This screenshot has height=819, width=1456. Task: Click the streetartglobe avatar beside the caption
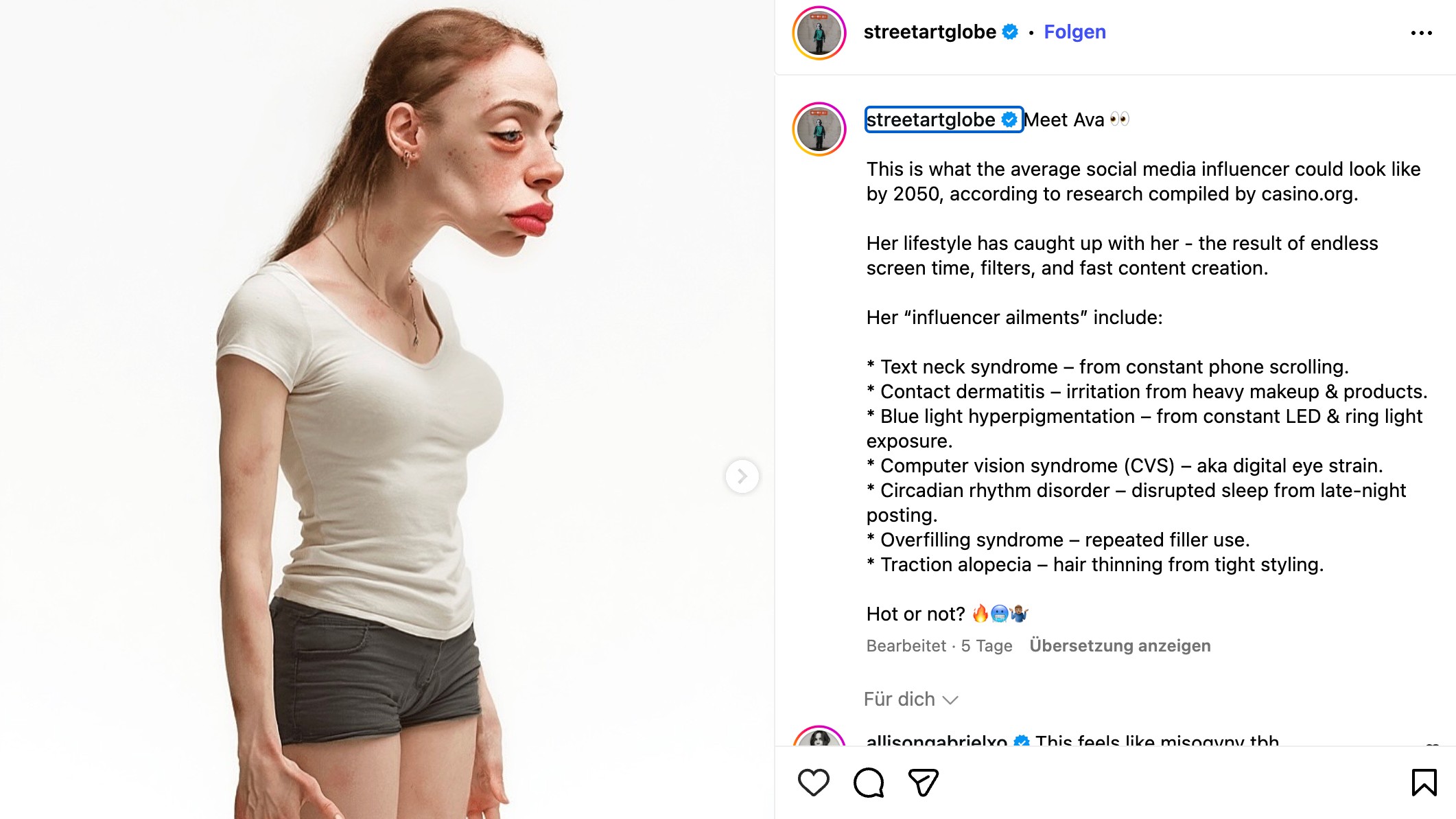tap(819, 129)
